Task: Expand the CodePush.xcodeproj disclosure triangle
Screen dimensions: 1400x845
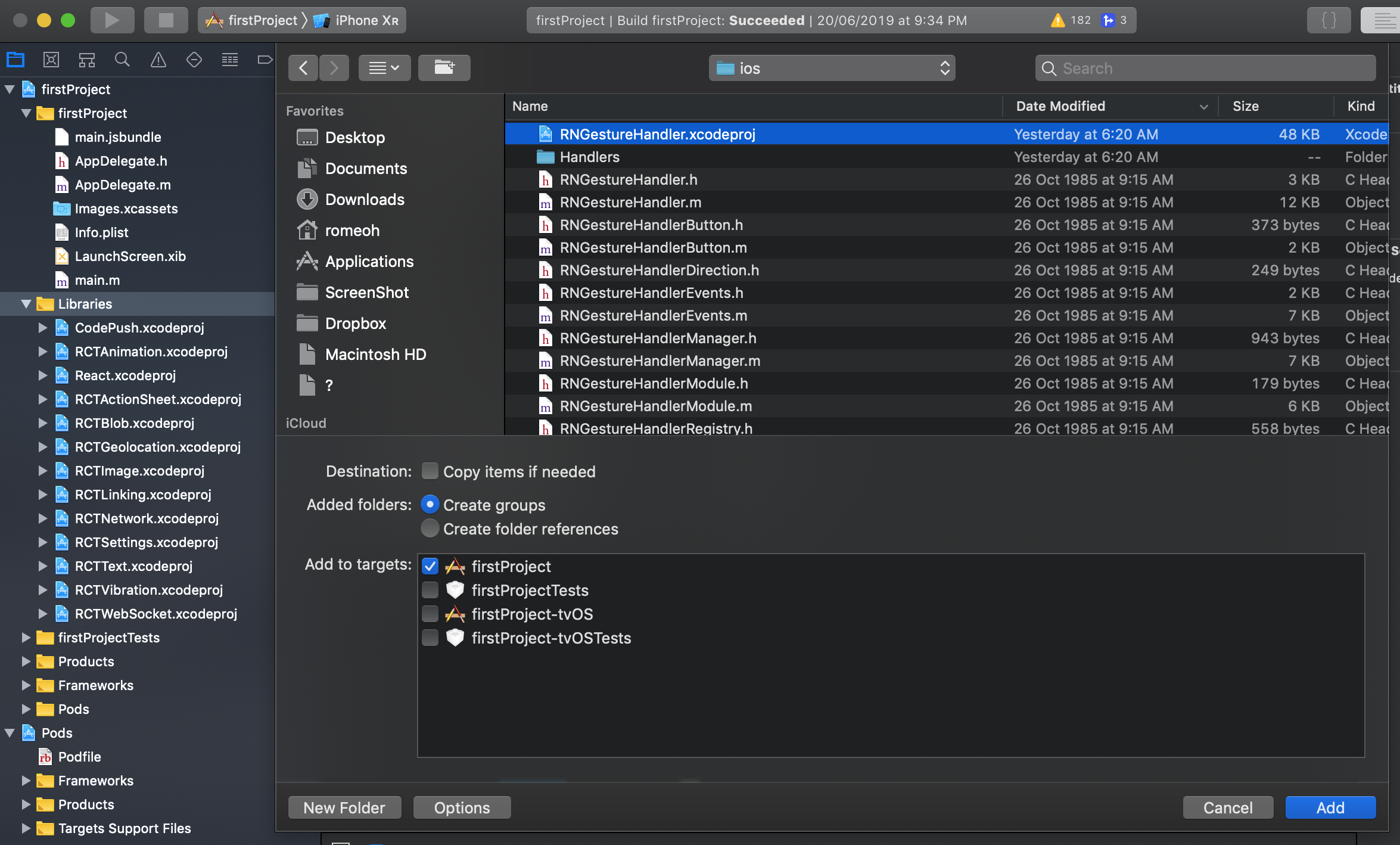Action: [x=42, y=328]
